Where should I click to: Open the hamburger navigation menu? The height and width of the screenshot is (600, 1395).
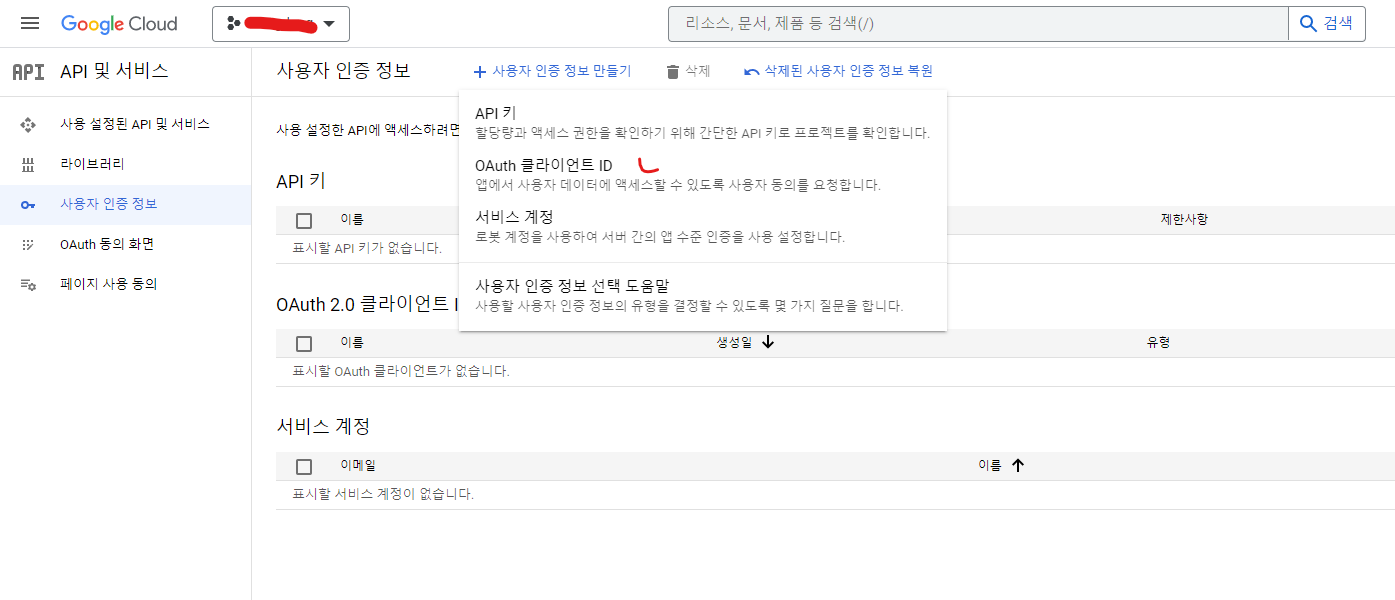tap(30, 23)
